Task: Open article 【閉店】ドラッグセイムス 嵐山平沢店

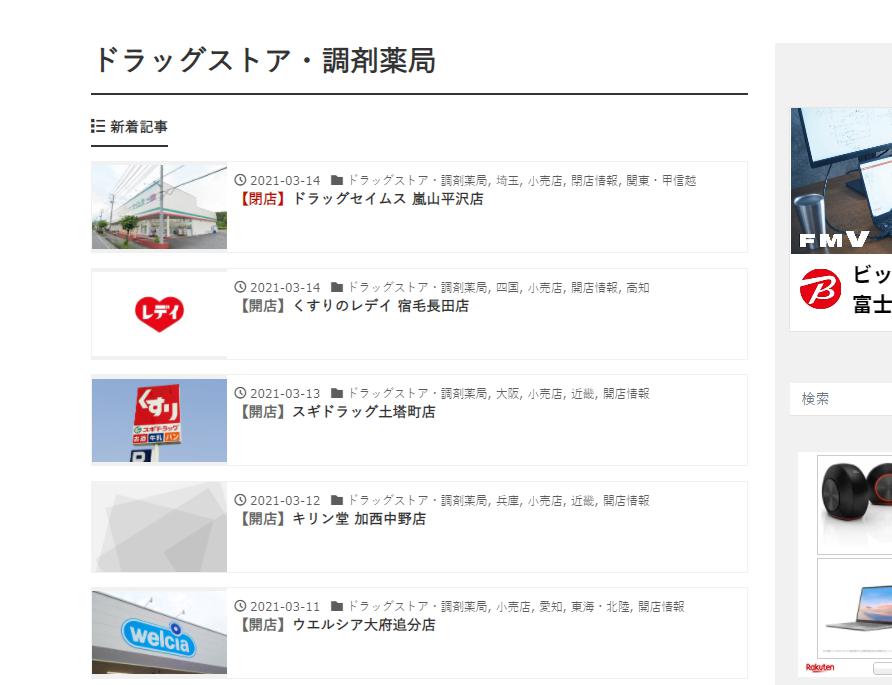Action: [x=359, y=199]
